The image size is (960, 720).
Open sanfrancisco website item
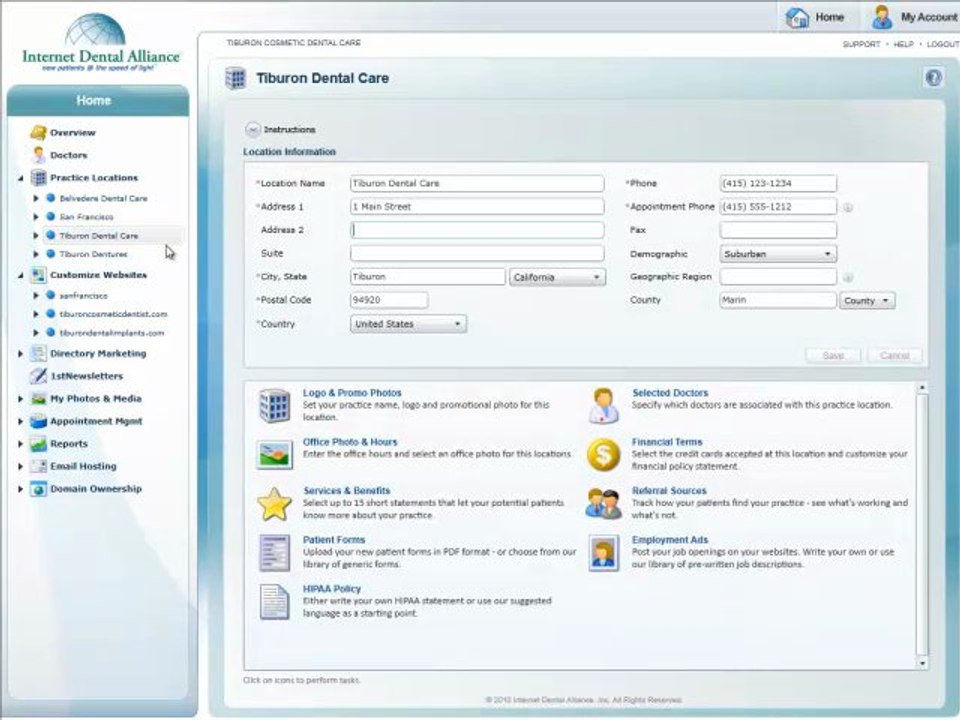pyautogui.click(x=83, y=296)
